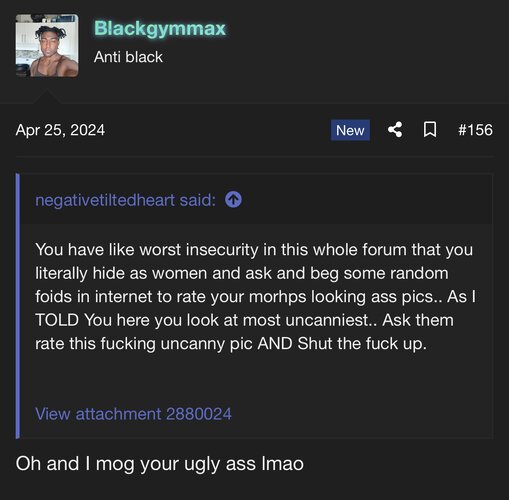Open View attachment 2880024 link
The height and width of the screenshot is (500, 509).
[x=133, y=414]
